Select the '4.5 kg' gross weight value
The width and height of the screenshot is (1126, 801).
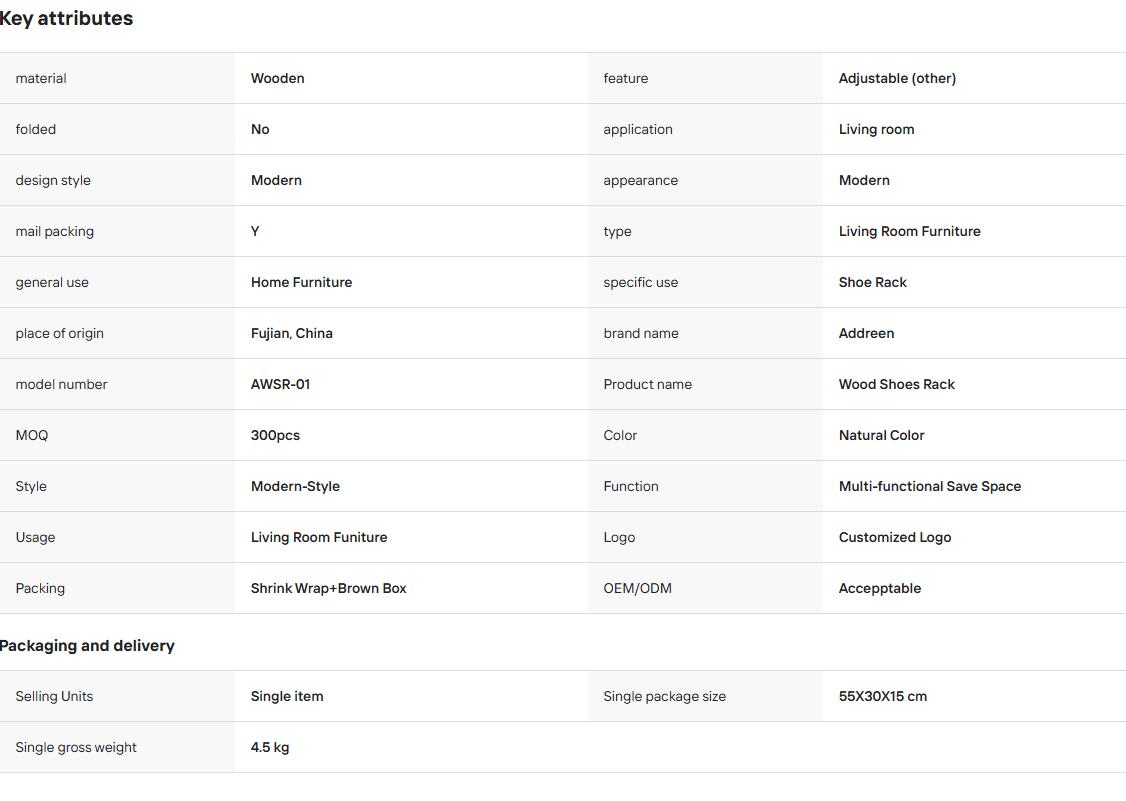[x=270, y=747]
